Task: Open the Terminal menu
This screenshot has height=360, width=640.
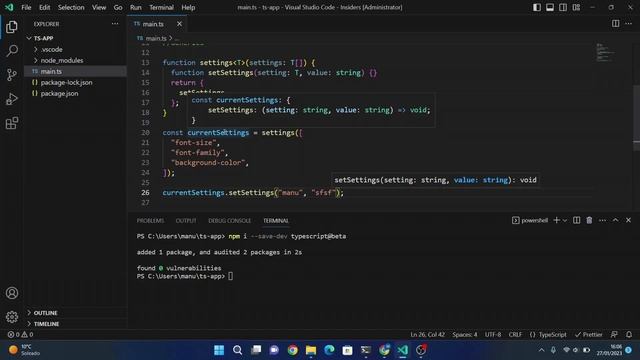Action: 161,7
